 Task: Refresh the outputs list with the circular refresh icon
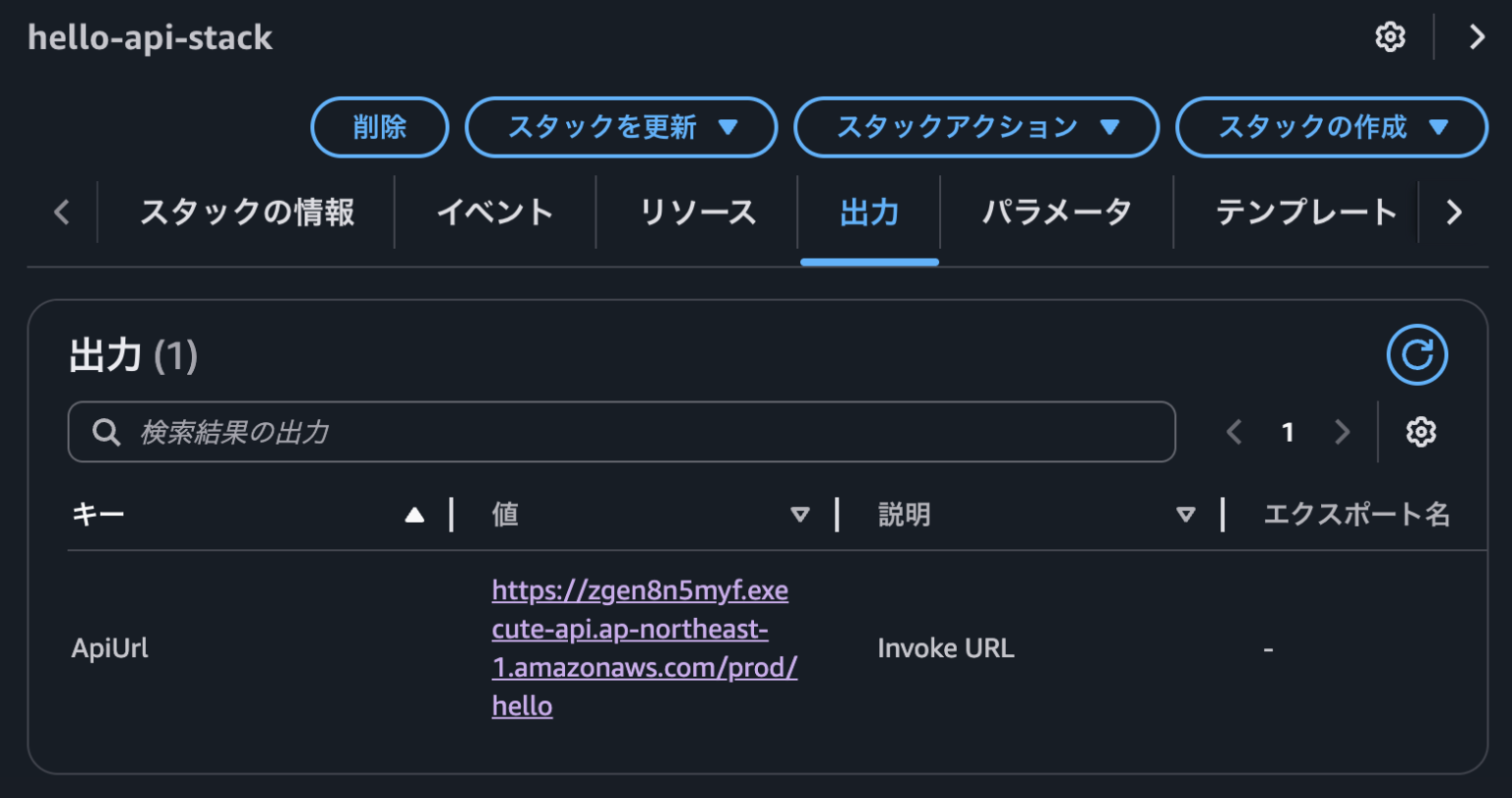pos(1417,353)
